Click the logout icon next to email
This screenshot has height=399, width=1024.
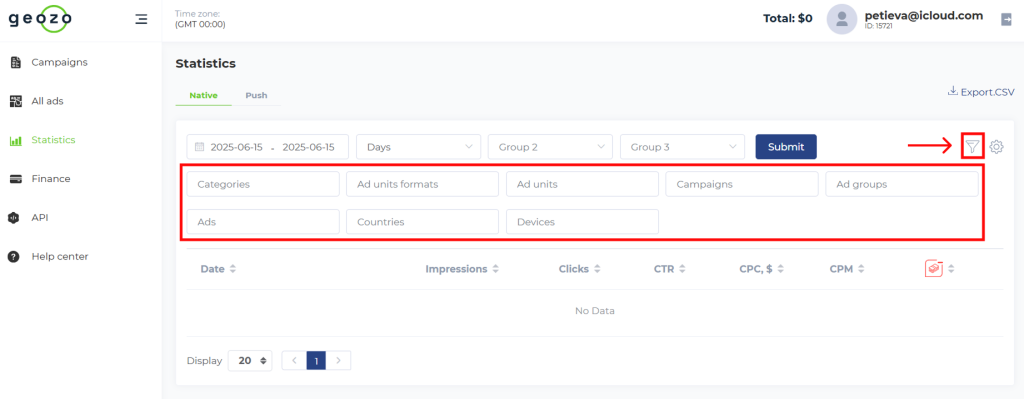point(1006,20)
